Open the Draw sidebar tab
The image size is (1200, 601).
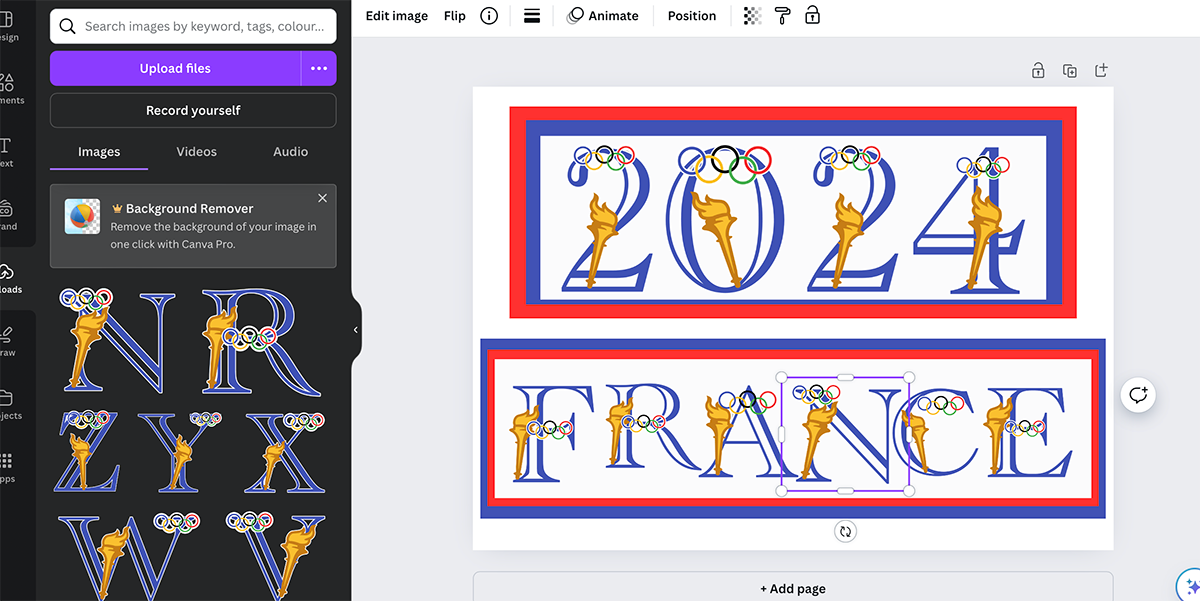point(7,341)
